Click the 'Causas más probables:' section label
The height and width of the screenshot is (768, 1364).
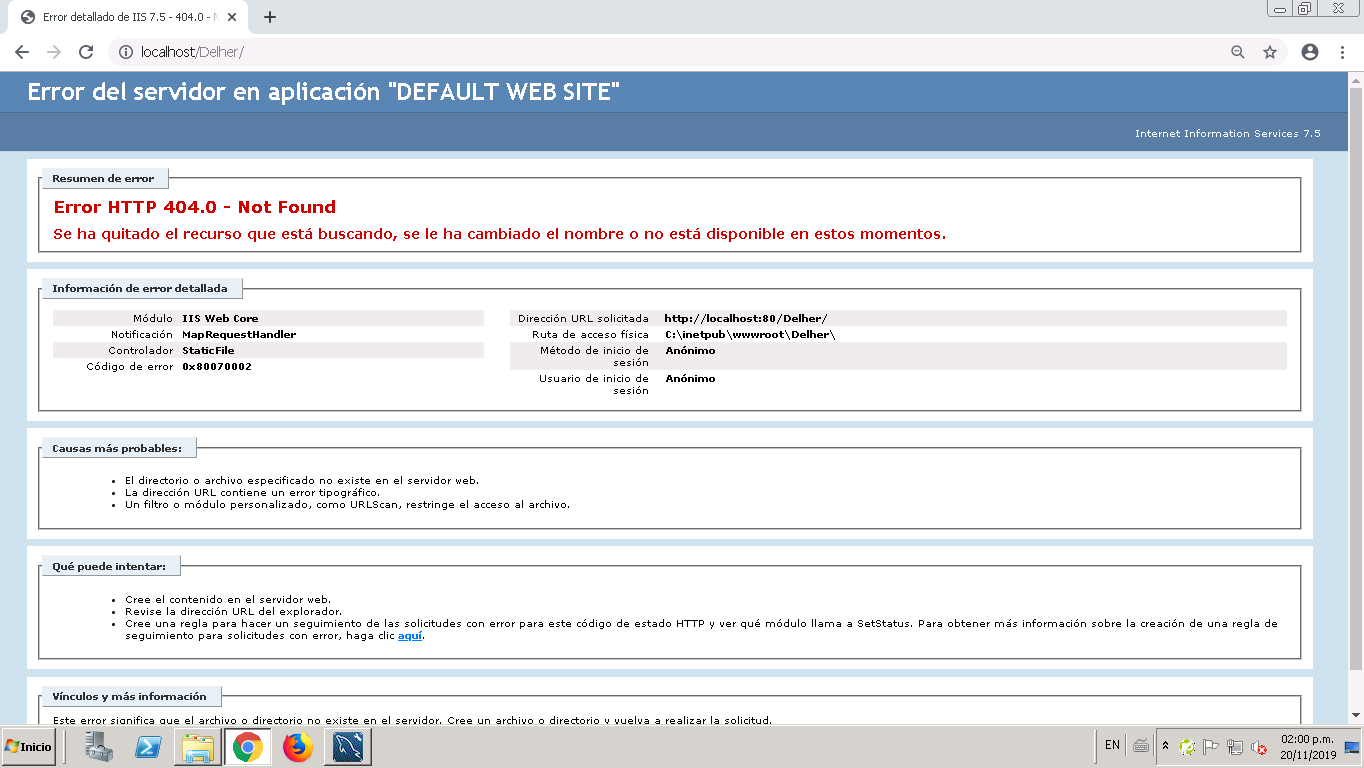click(117, 448)
